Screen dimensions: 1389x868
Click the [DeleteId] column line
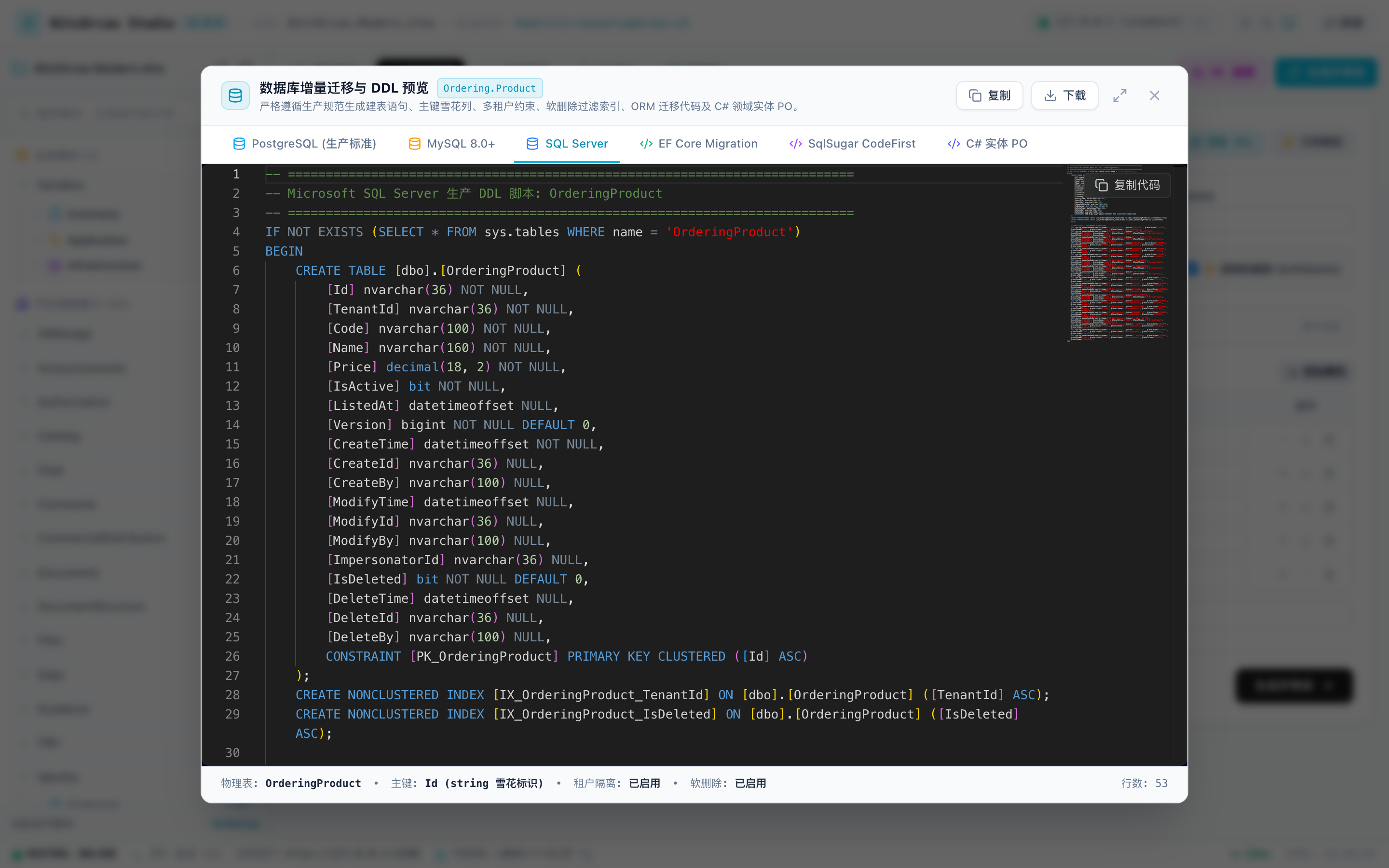coord(435,618)
